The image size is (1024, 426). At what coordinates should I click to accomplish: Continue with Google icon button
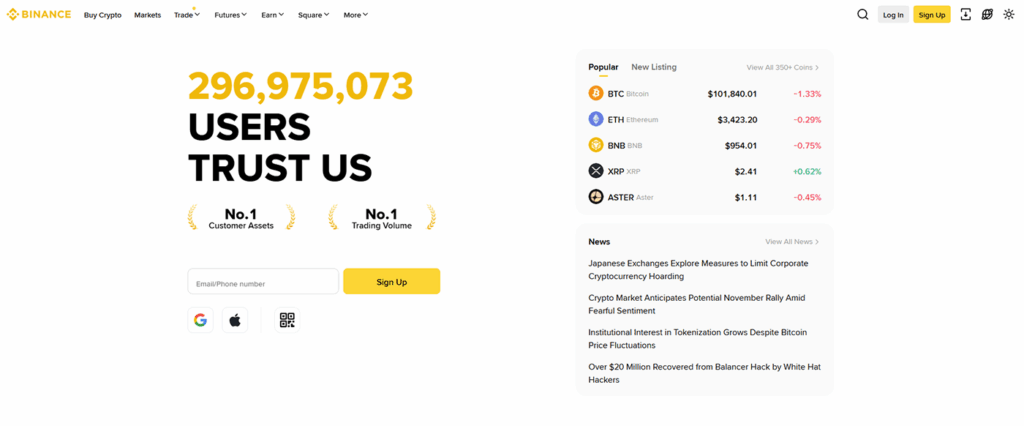(x=200, y=320)
